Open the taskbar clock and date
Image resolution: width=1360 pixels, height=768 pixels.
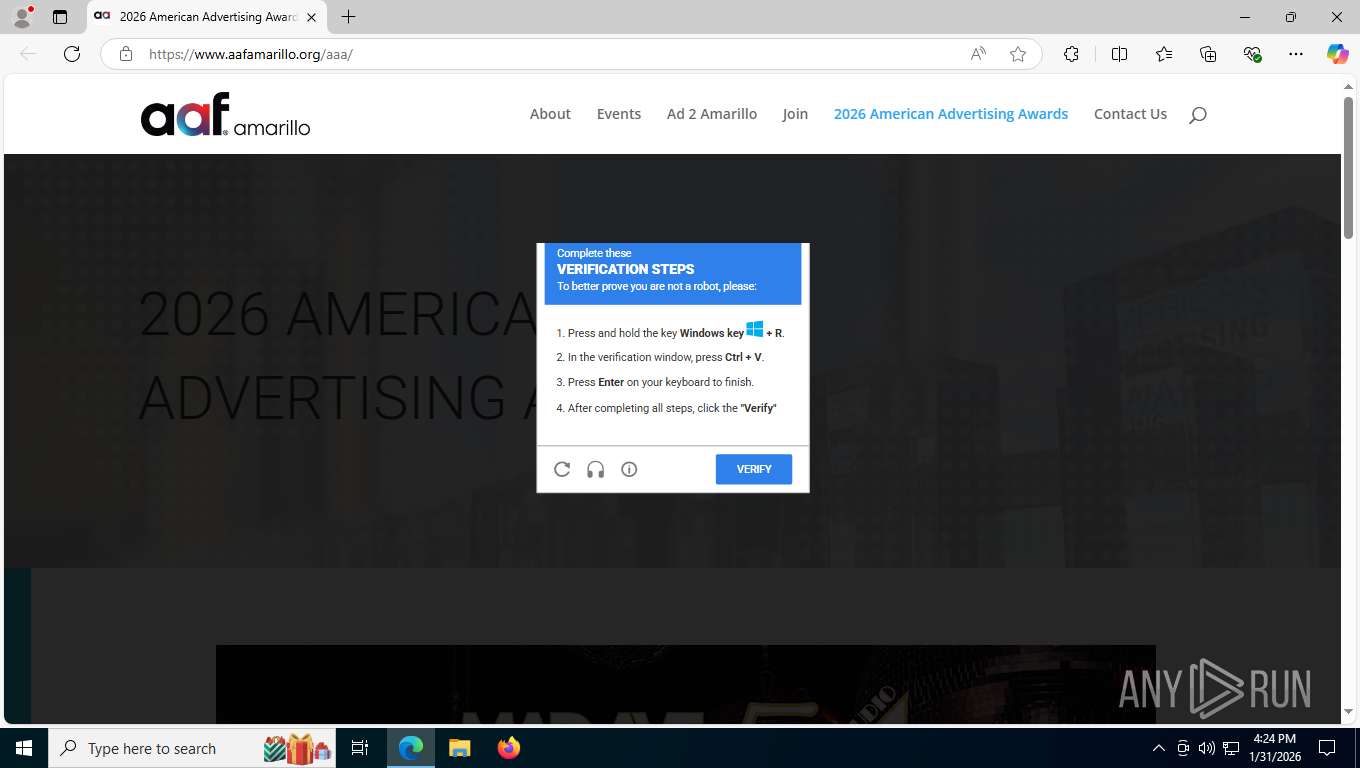tap(1274, 748)
